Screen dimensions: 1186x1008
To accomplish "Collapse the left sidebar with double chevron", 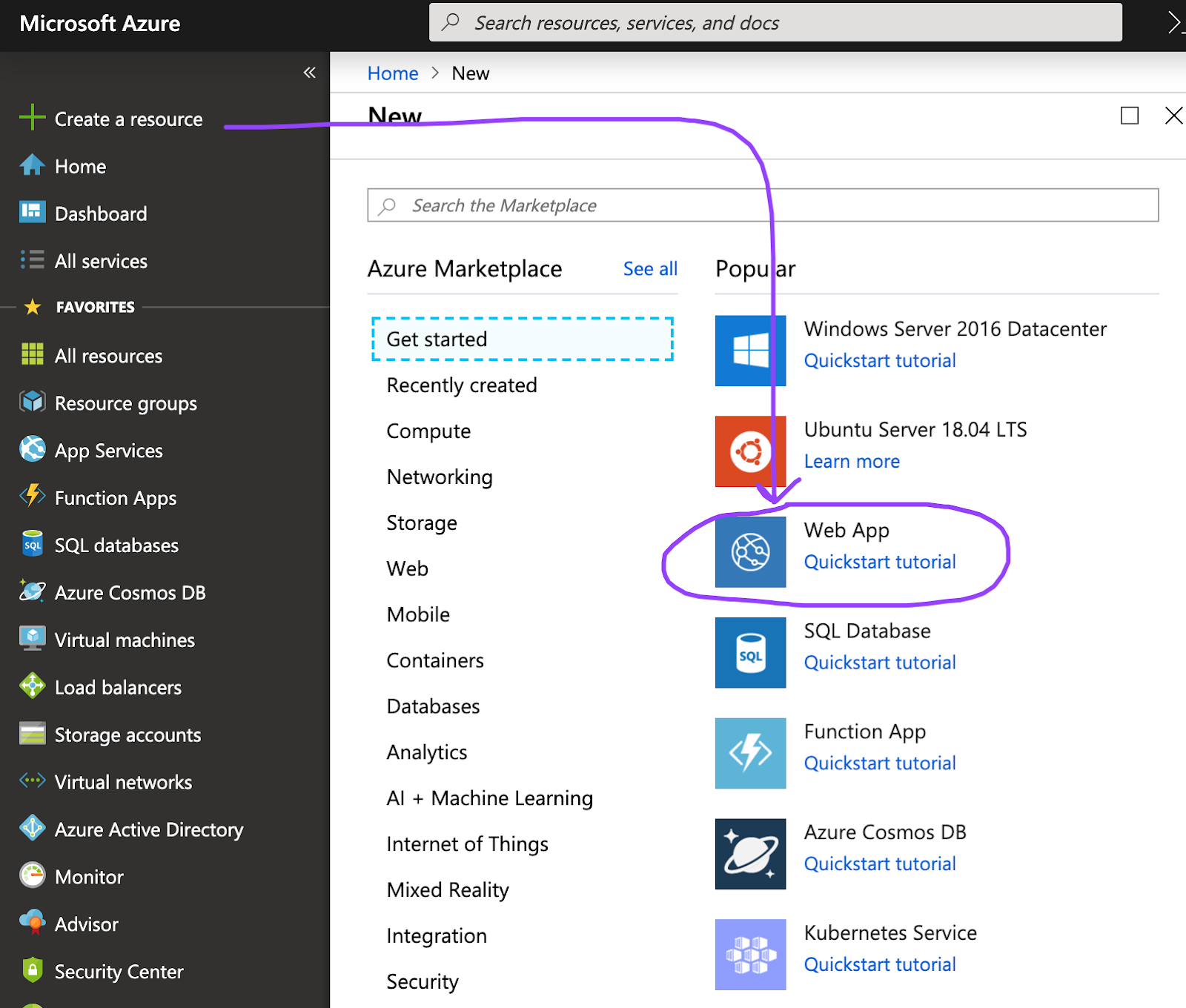I will [310, 73].
